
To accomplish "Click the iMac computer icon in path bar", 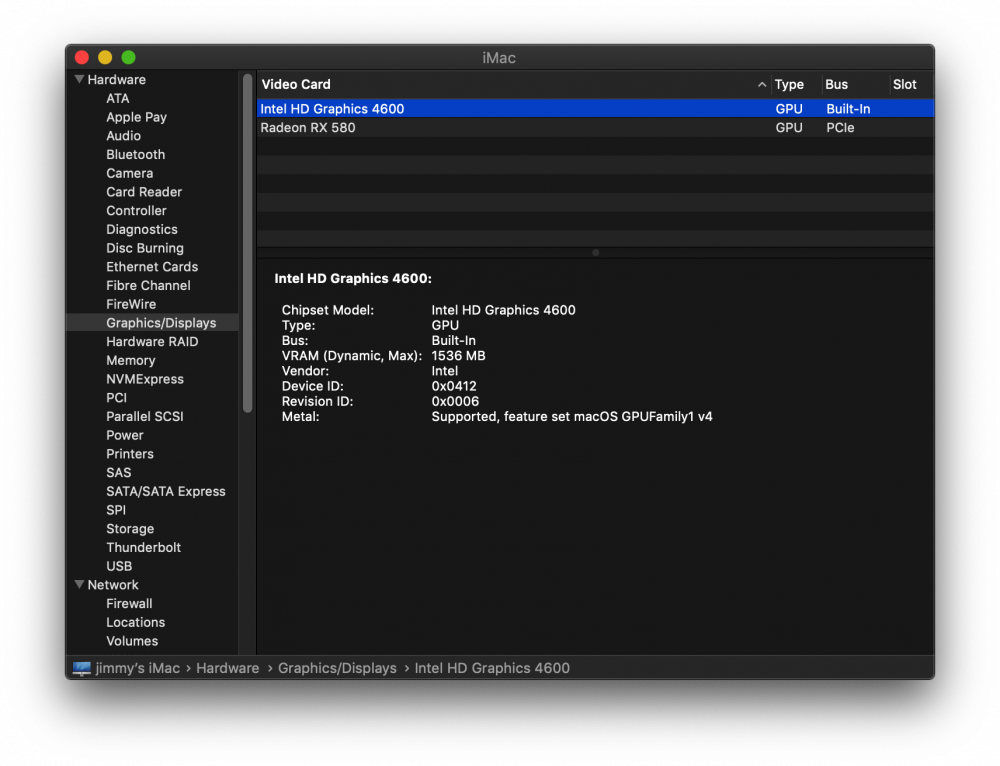I will tap(82, 668).
